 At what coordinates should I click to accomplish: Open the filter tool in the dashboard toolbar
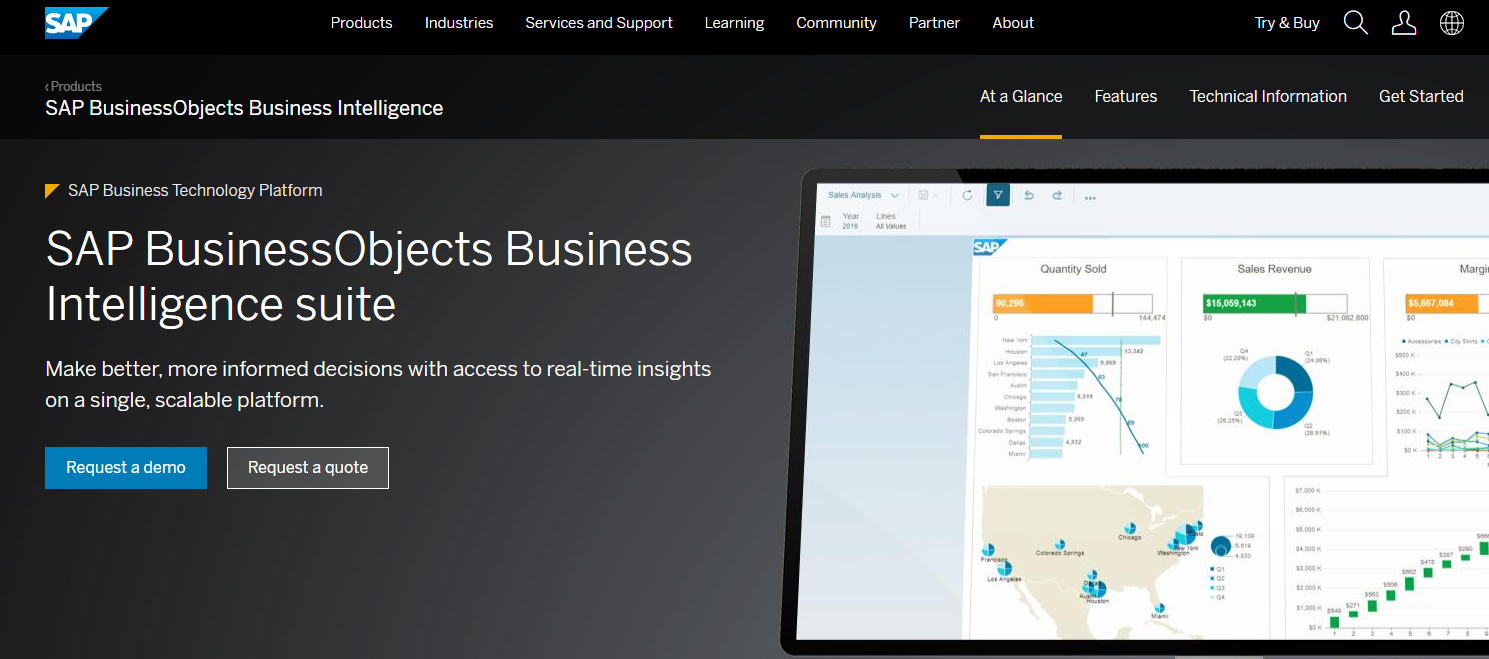(997, 195)
